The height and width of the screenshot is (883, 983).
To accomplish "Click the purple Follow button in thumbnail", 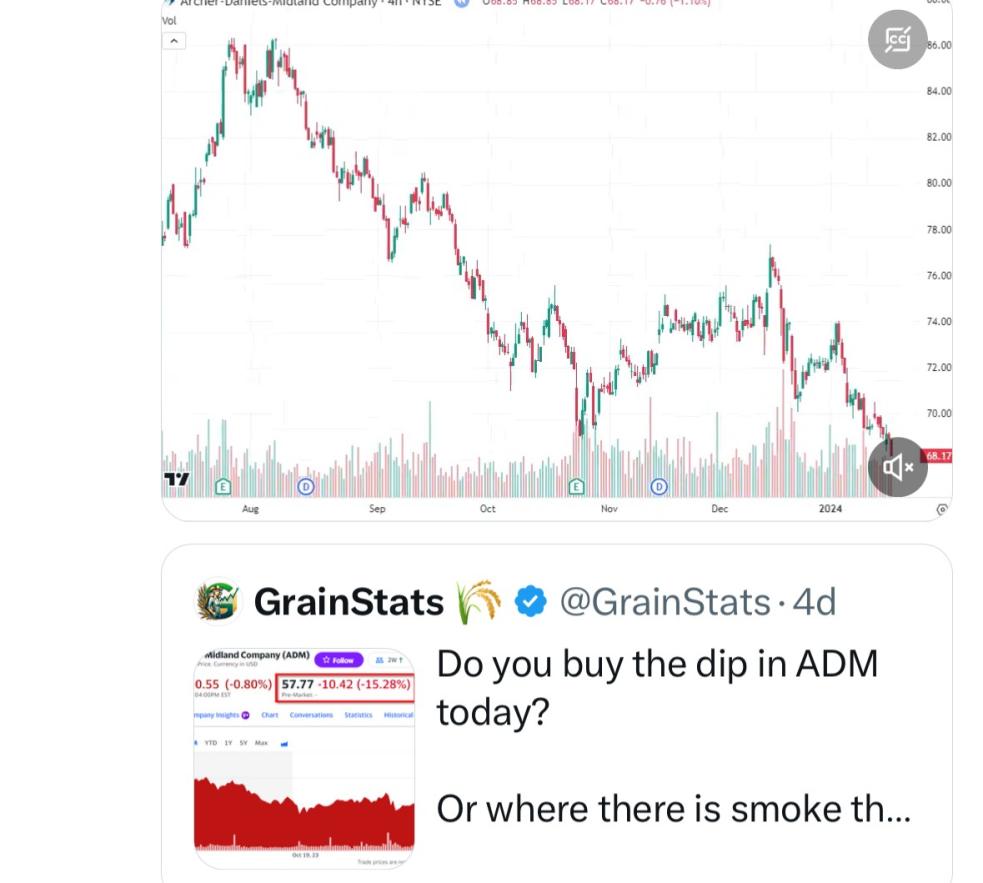I will (338, 660).
